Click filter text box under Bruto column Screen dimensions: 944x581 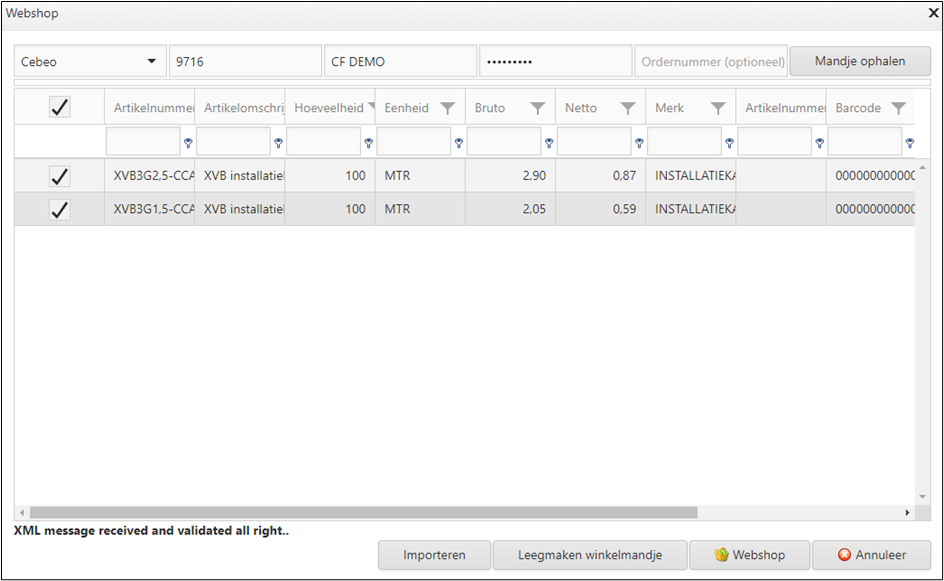click(504, 142)
